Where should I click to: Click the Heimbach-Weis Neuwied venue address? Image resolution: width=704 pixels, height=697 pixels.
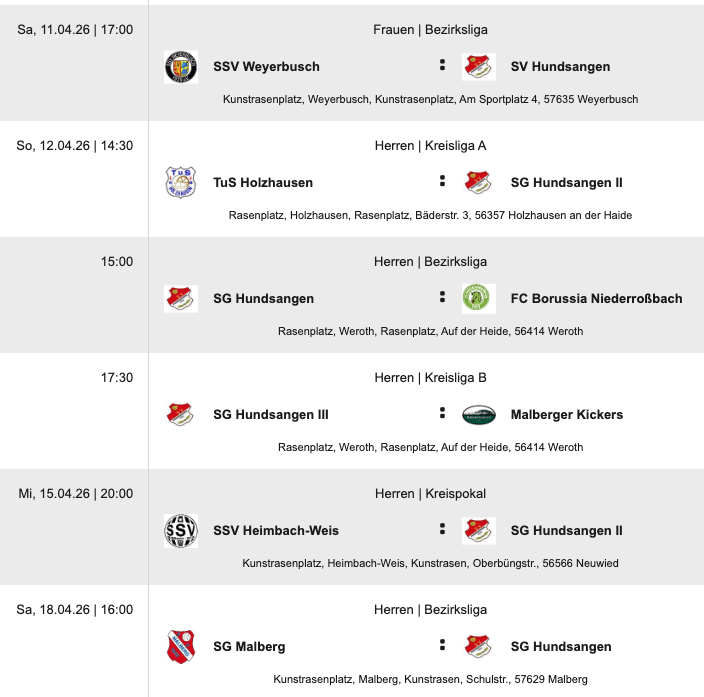coord(430,563)
